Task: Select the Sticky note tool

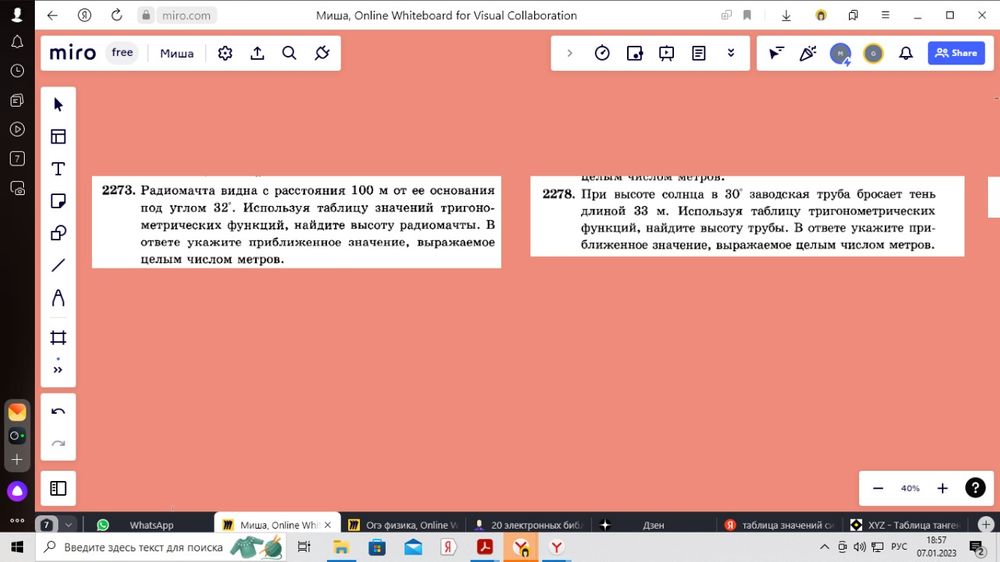Action: 58,201
